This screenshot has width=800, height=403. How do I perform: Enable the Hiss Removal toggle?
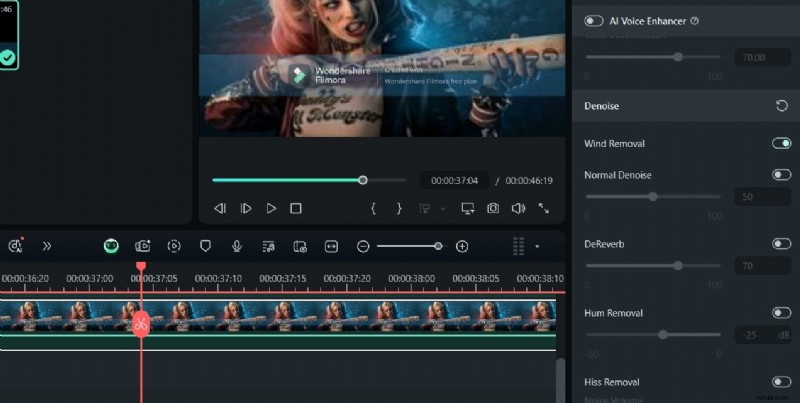782,382
